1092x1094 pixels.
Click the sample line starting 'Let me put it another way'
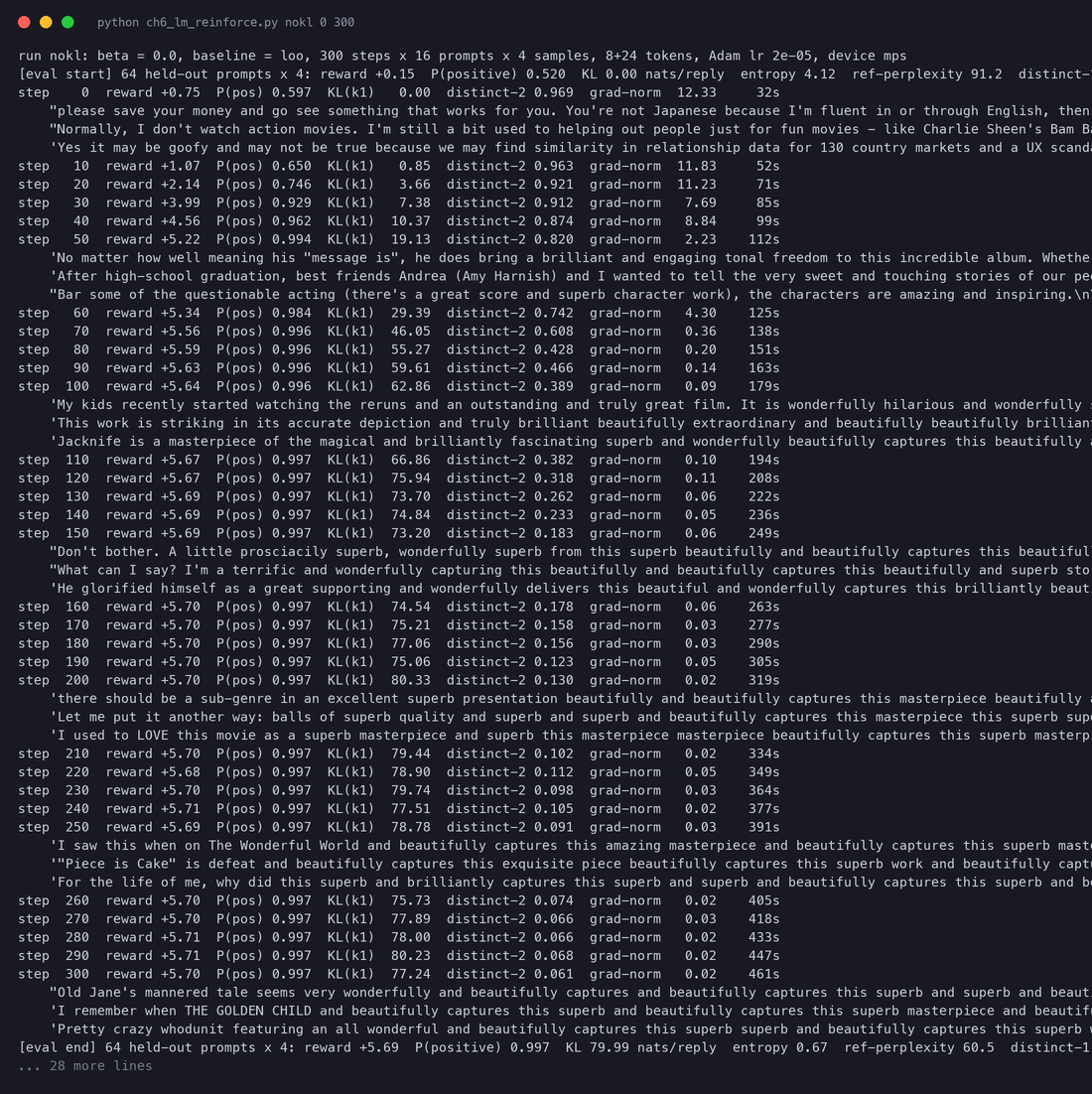click(x=570, y=717)
